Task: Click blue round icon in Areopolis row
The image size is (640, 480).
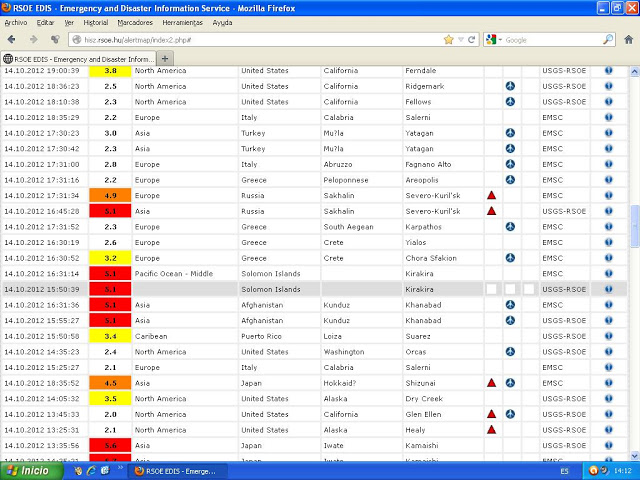Action: [510, 180]
